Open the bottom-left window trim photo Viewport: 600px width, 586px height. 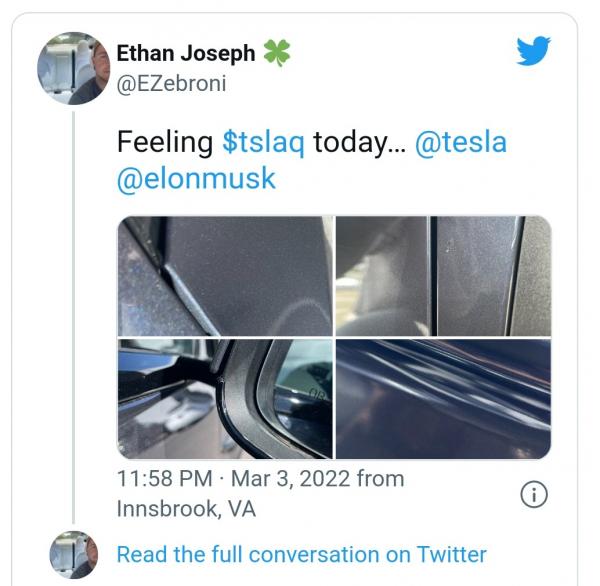[225, 399]
